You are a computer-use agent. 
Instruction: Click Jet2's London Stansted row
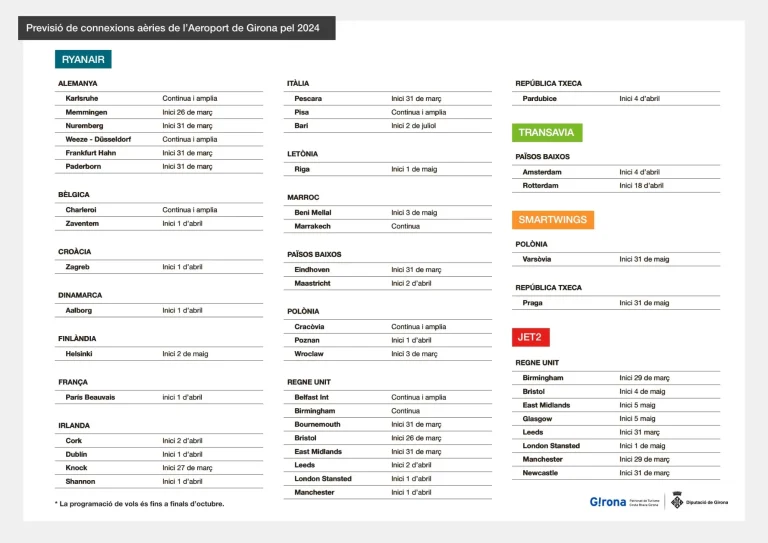click(616, 446)
